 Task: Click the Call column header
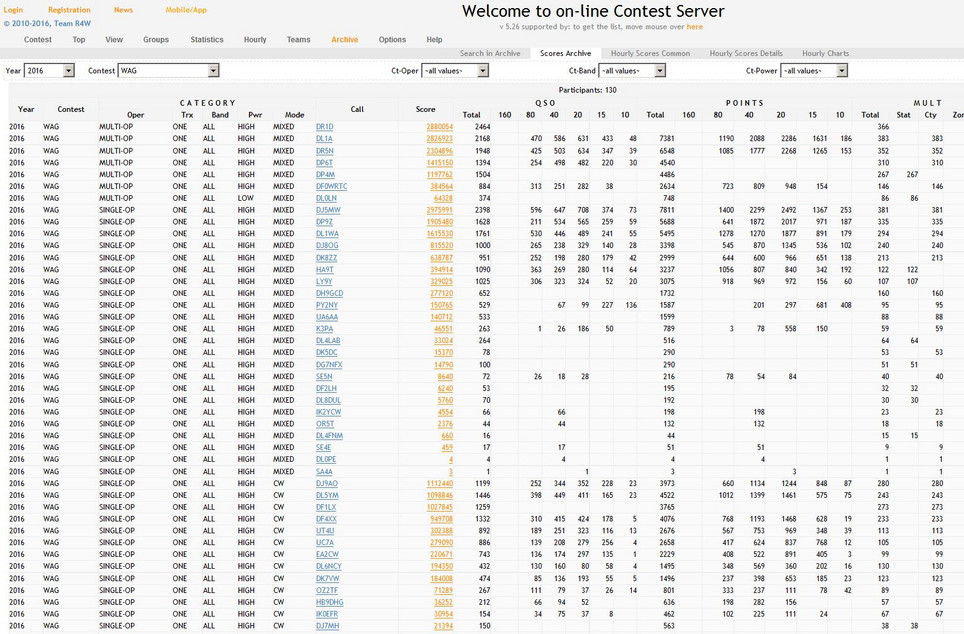click(x=357, y=109)
